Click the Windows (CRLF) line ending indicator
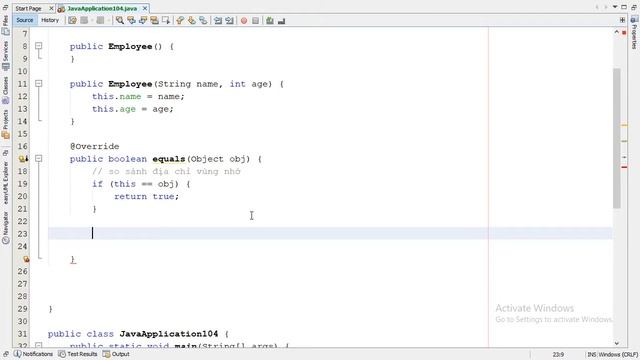This screenshot has width=640, height=360. (618, 354)
